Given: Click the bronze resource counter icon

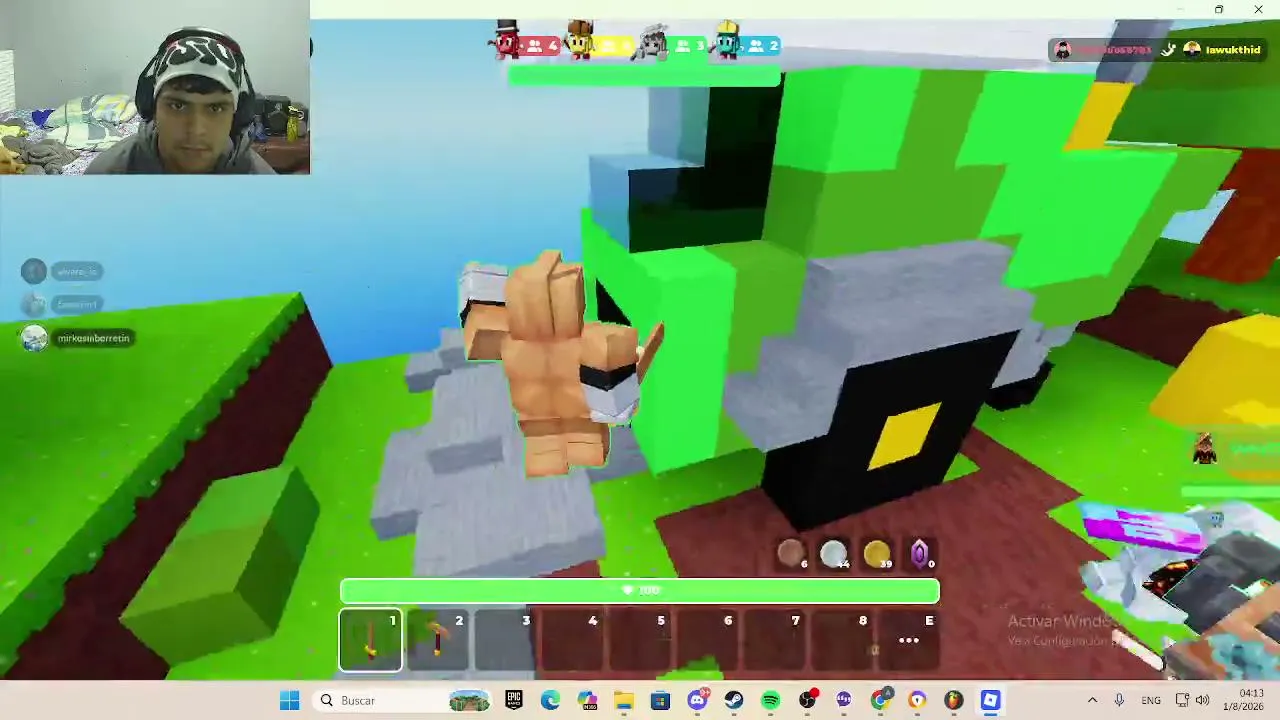Looking at the screenshot, I should 791,554.
